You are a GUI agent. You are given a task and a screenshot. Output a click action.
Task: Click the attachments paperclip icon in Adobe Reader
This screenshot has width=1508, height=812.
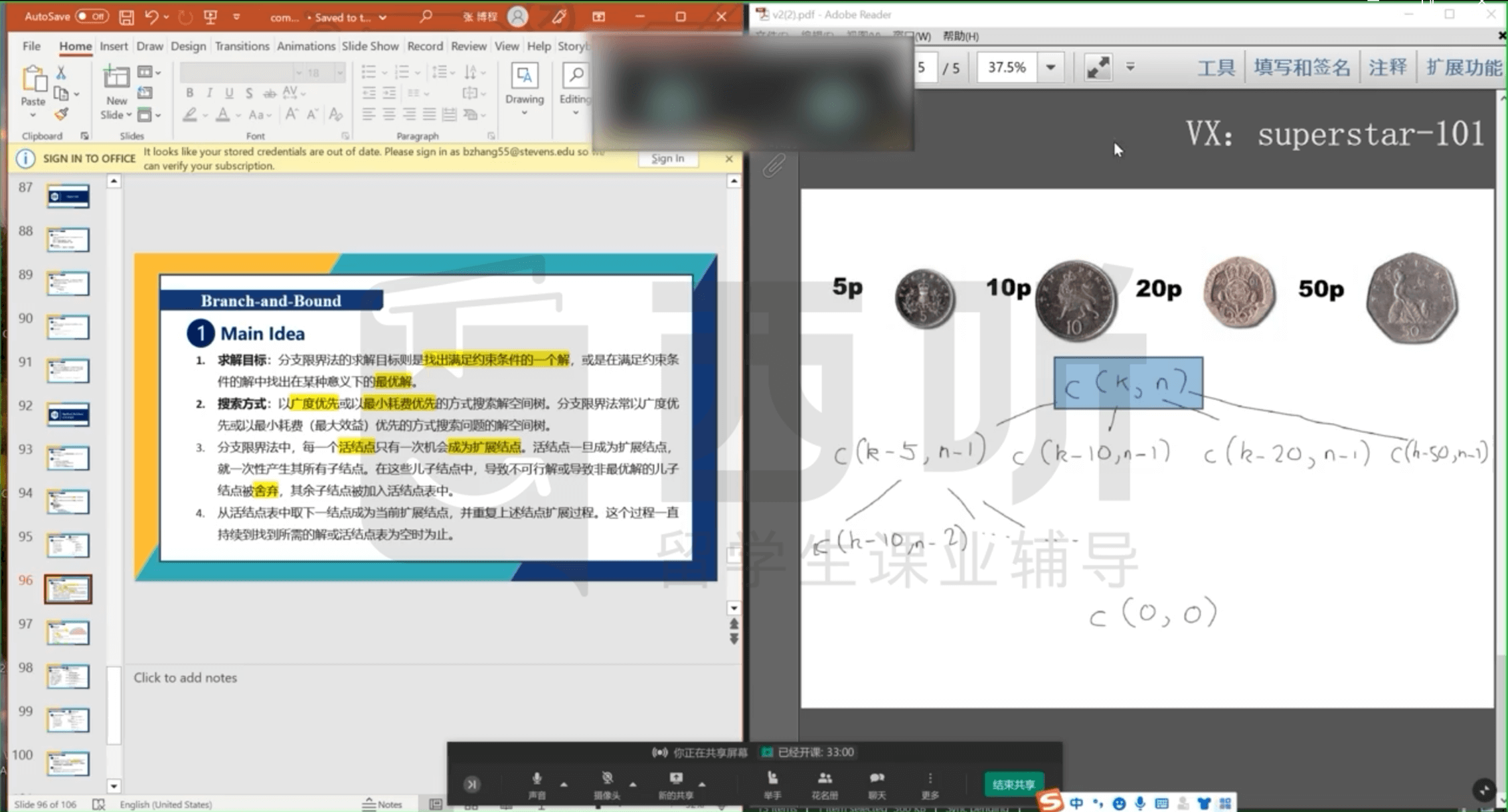(x=774, y=165)
